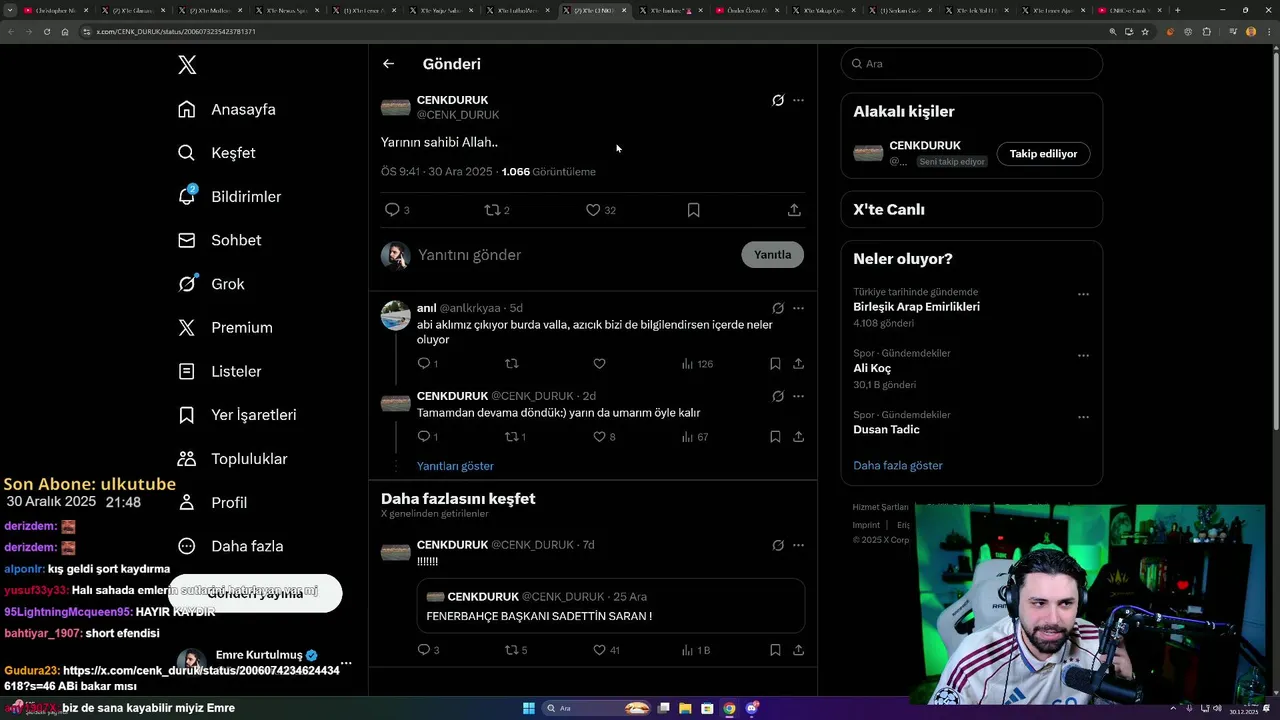This screenshot has width=1280, height=720.
Task: Click Grok icon on anıl's reply
Action: (778, 309)
